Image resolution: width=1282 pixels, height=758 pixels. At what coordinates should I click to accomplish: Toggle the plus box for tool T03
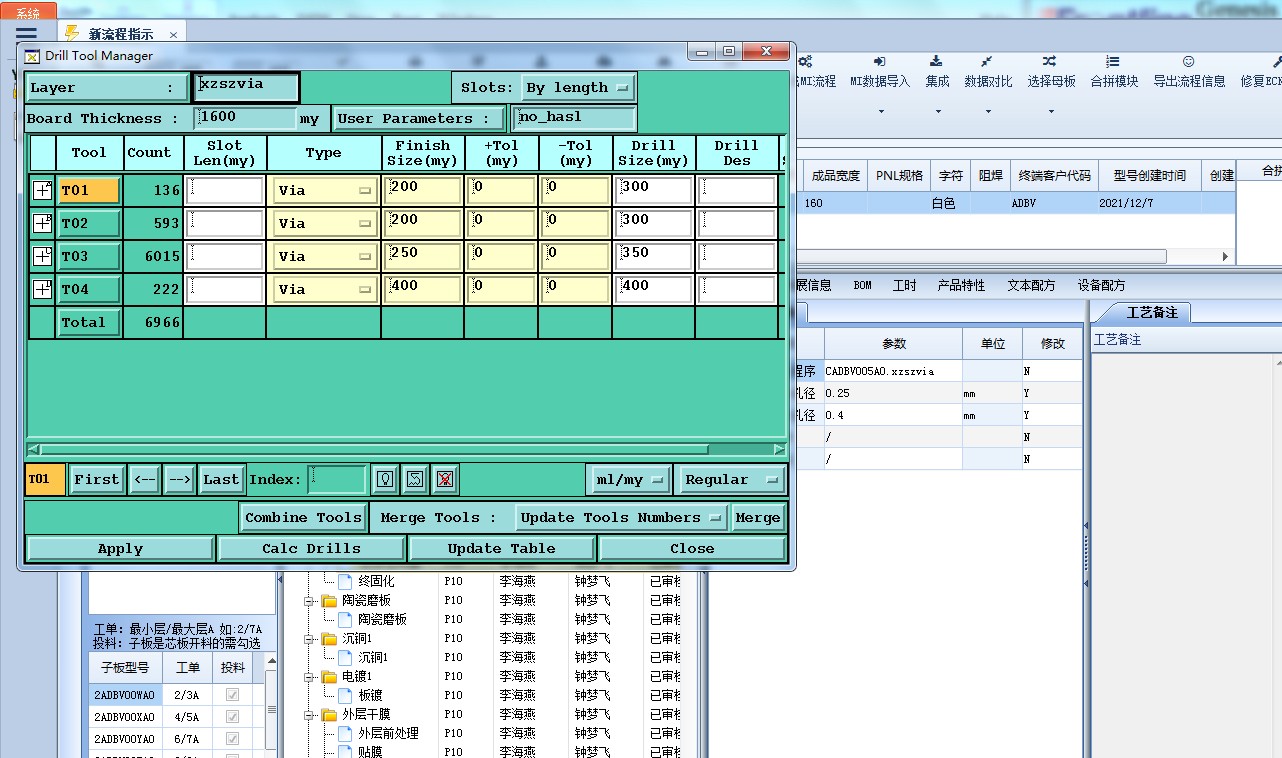point(42,256)
